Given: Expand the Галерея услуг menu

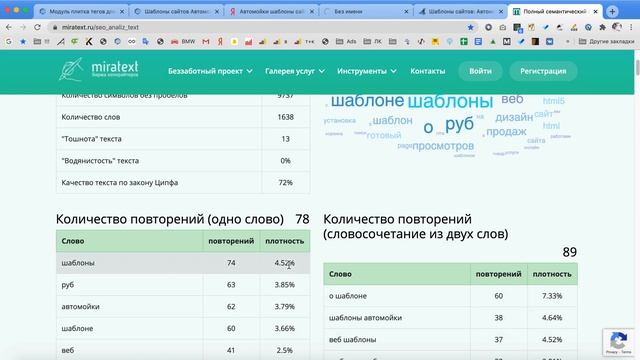Looking at the screenshot, I should pos(295,71).
